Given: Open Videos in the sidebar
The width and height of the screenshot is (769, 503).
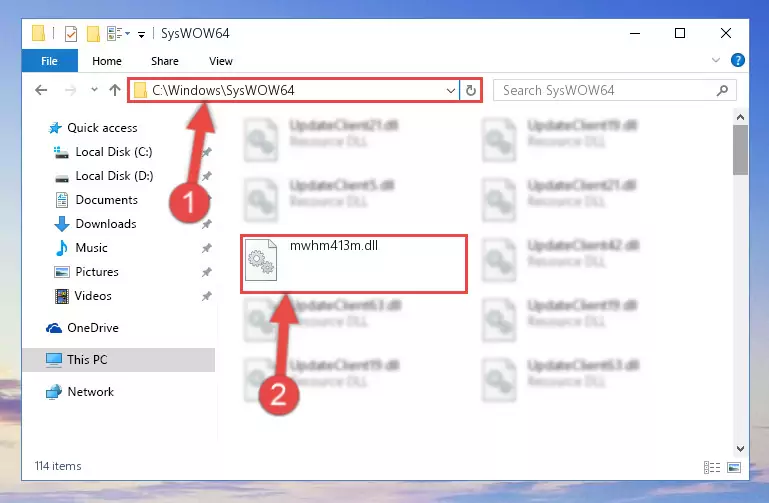Looking at the screenshot, I should click(x=93, y=296).
